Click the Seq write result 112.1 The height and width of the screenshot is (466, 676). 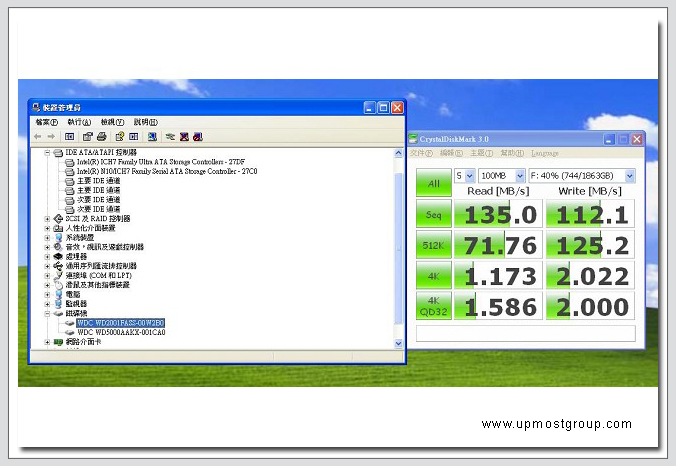(x=590, y=214)
